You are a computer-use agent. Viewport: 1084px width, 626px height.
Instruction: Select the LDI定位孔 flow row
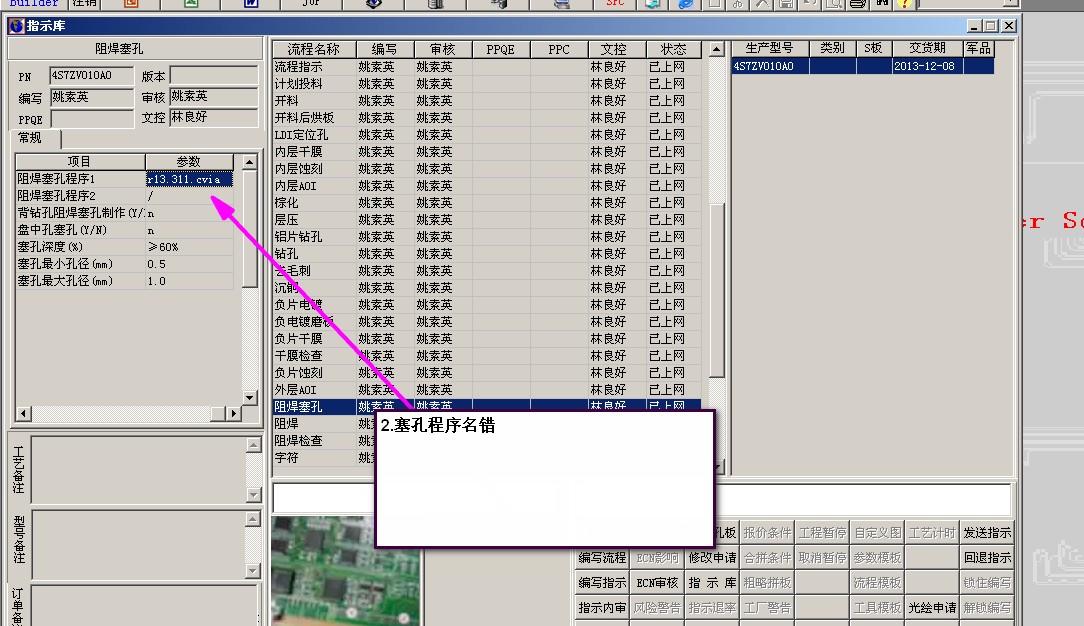[487, 135]
